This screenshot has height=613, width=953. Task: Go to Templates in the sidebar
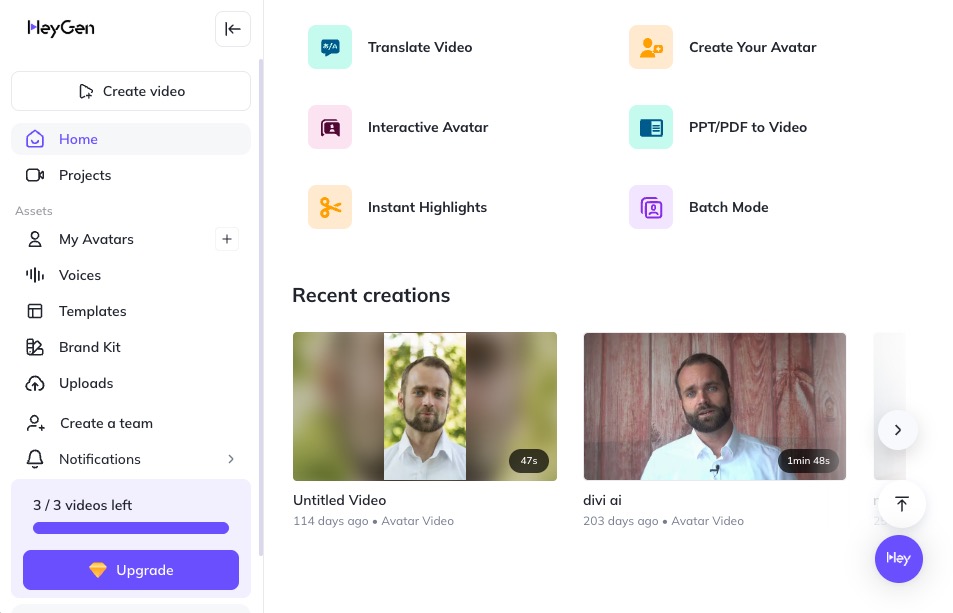click(92, 311)
